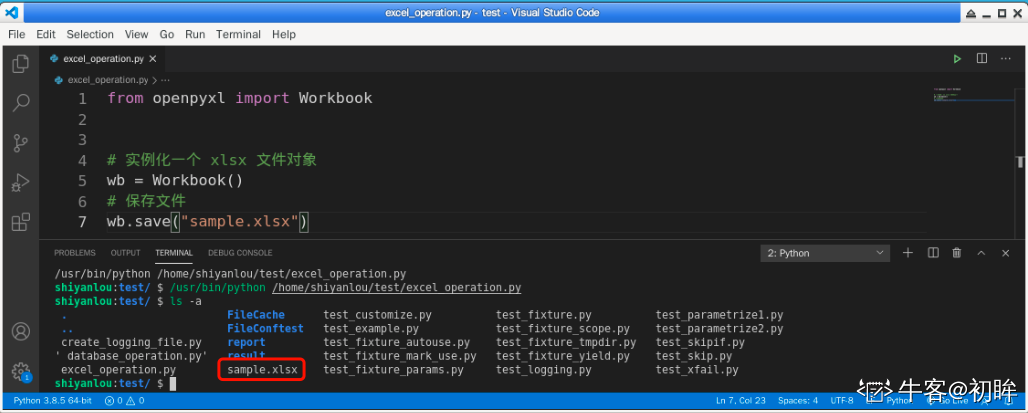Open Source Control view in activity bar

(x=21, y=142)
